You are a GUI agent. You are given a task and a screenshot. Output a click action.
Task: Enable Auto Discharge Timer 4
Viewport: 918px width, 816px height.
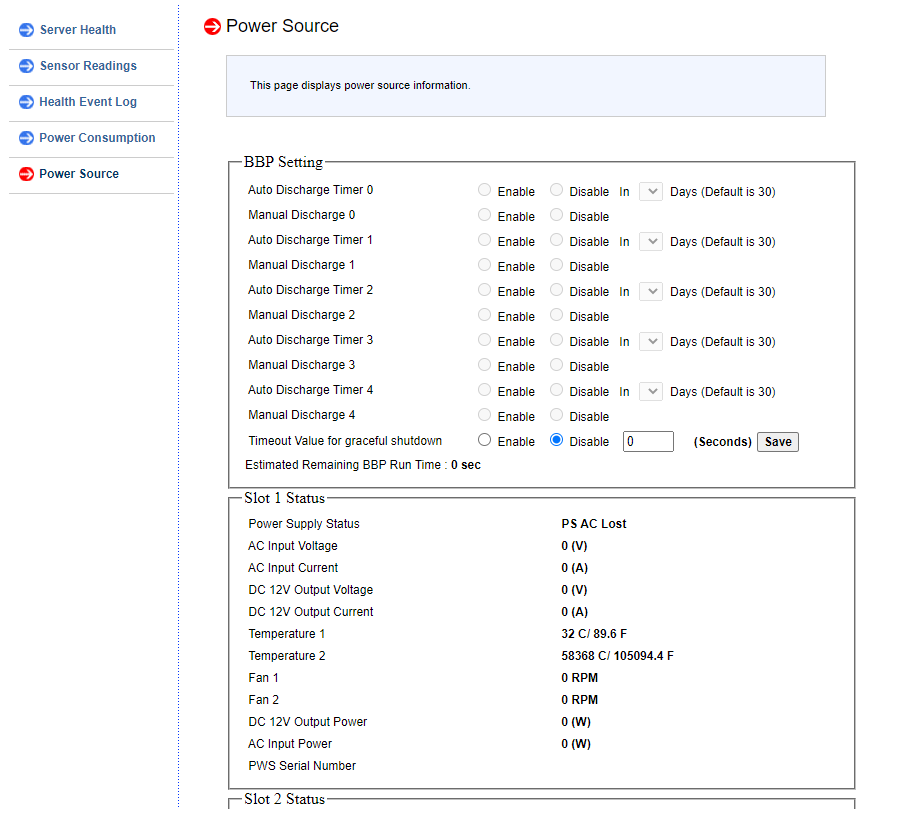(484, 390)
